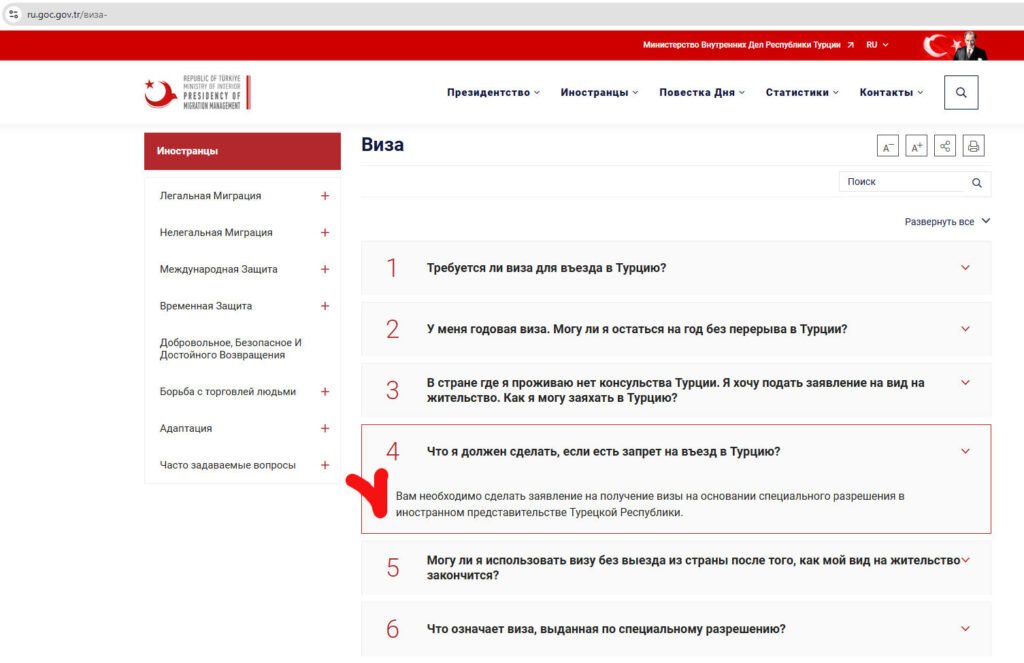
Task: Click into the Поиск search field
Action: pyautogui.click(x=900, y=182)
